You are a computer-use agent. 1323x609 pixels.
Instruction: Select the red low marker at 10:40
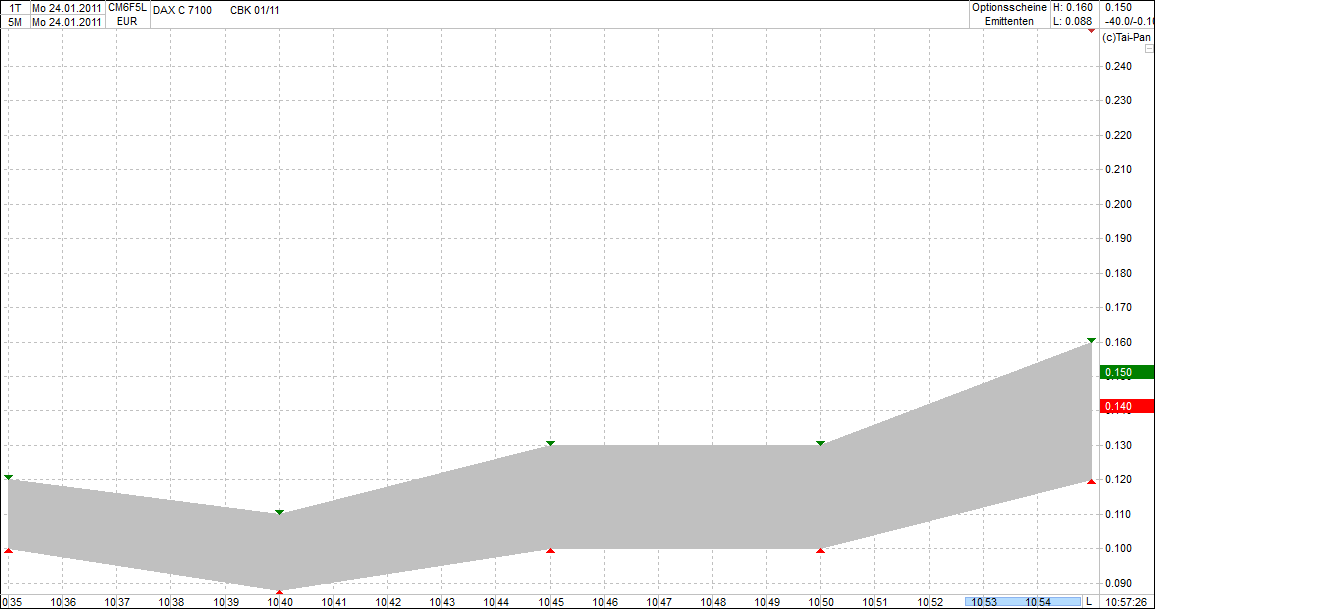(x=278, y=590)
